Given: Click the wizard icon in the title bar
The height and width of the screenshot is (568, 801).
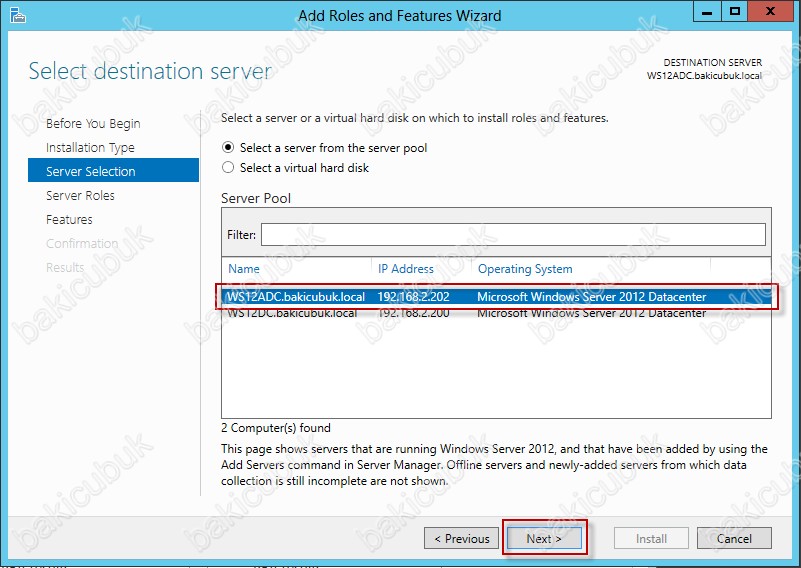Looking at the screenshot, I should coord(18,16).
